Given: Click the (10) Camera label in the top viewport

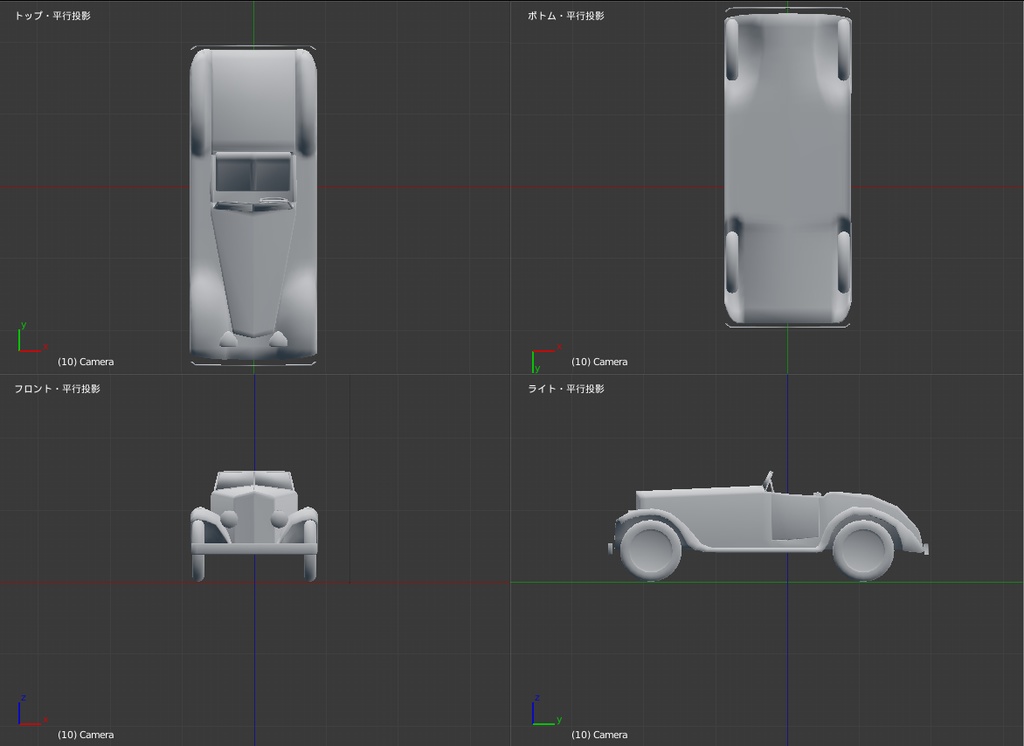Looking at the screenshot, I should [x=86, y=361].
